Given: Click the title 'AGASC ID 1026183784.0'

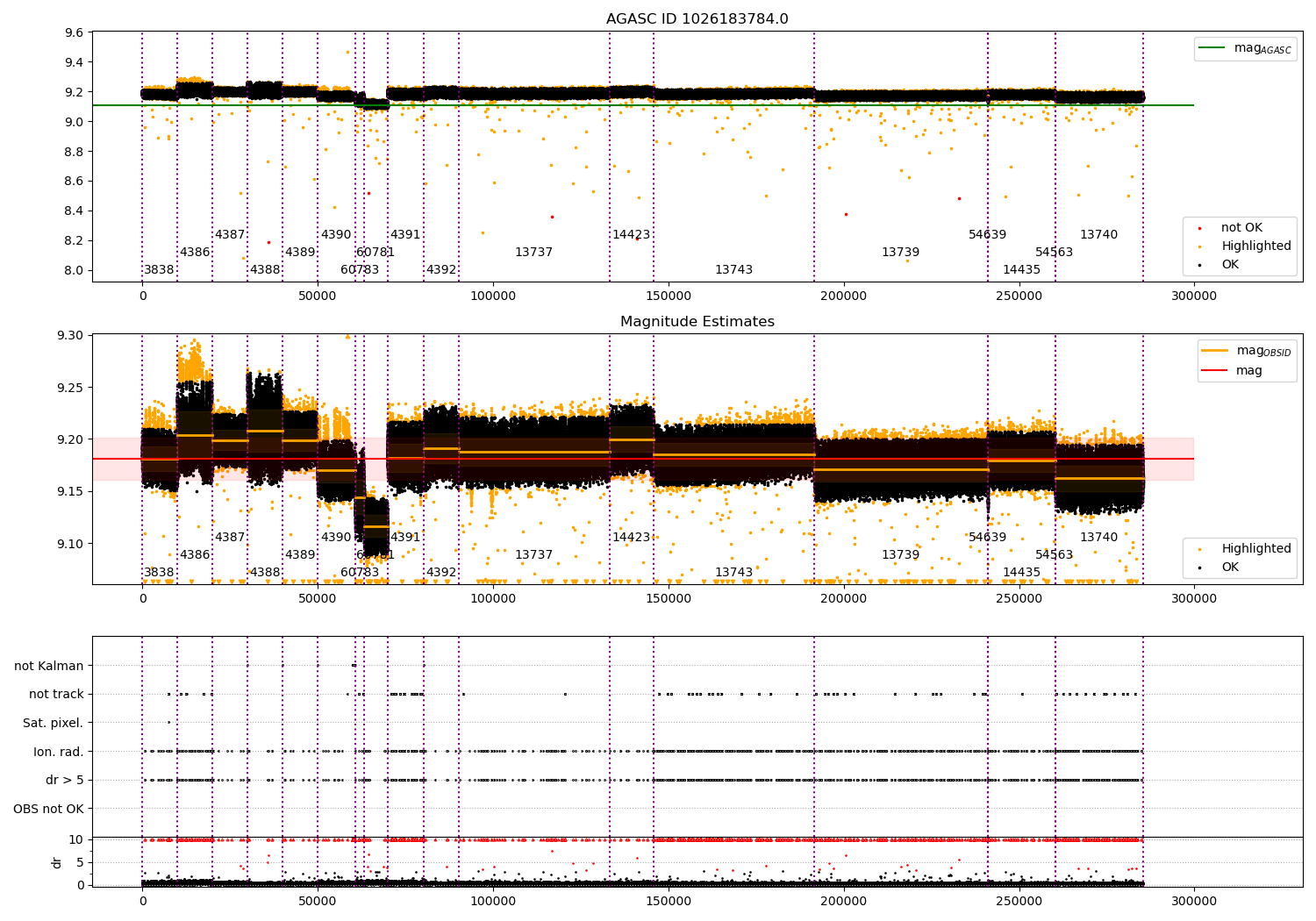Looking at the screenshot, I should tap(697, 19).
